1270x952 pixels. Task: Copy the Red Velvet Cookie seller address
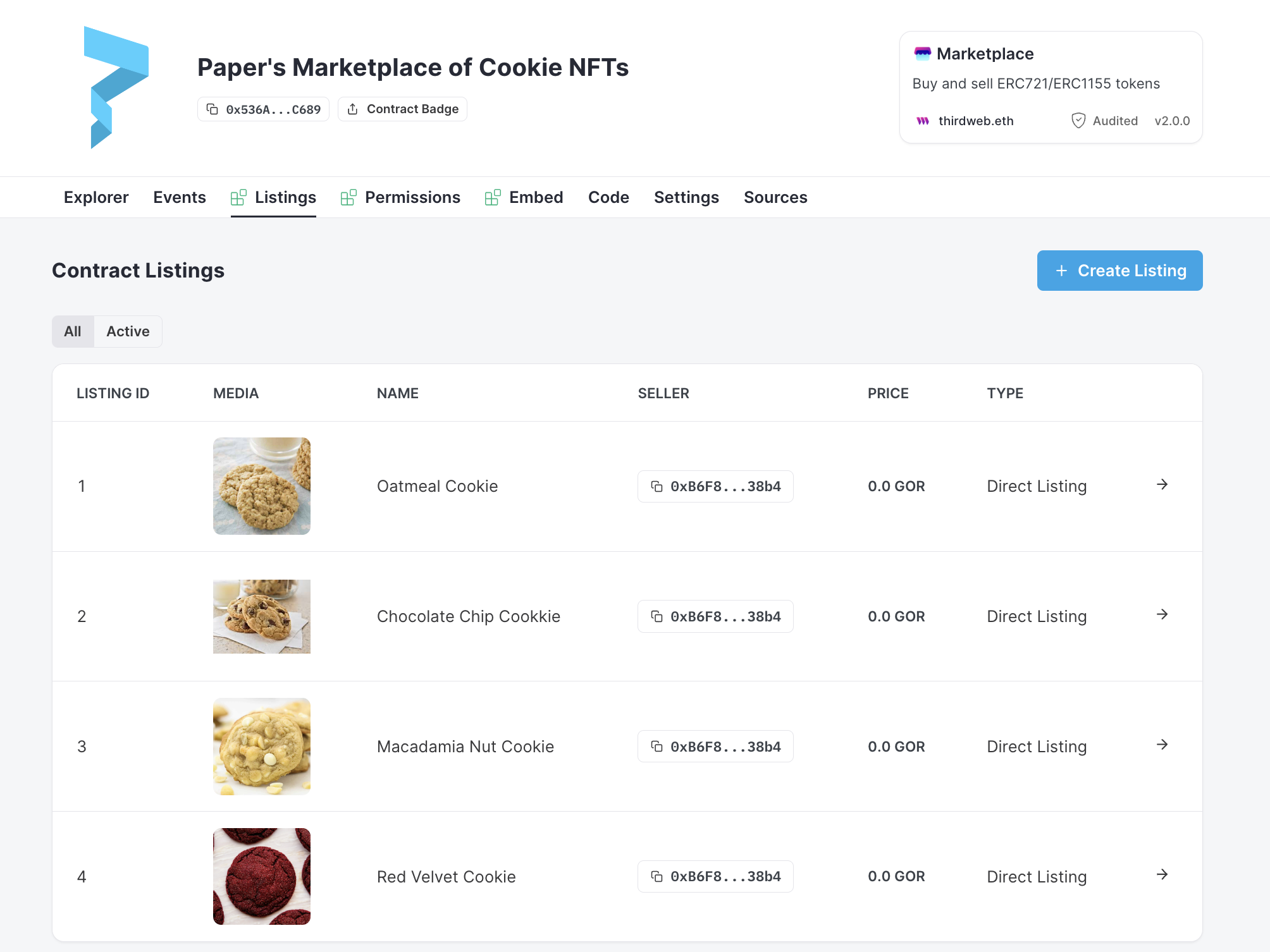[x=656, y=876]
